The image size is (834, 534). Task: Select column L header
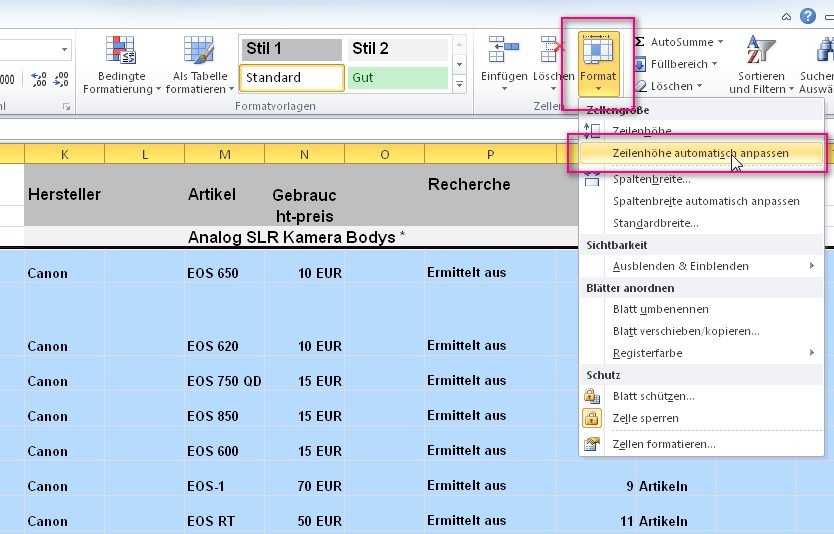[x=145, y=154]
